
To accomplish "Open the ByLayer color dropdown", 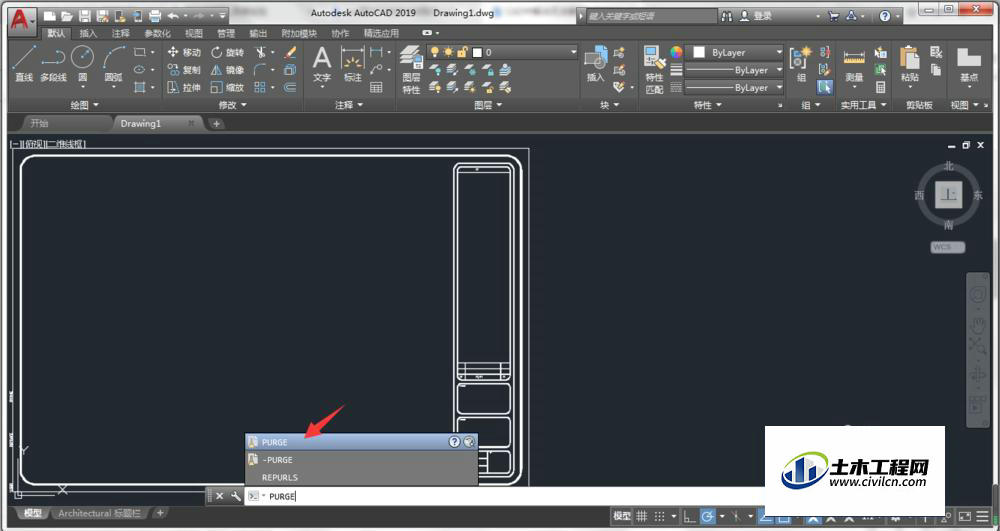I will click(x=735, y=52).
